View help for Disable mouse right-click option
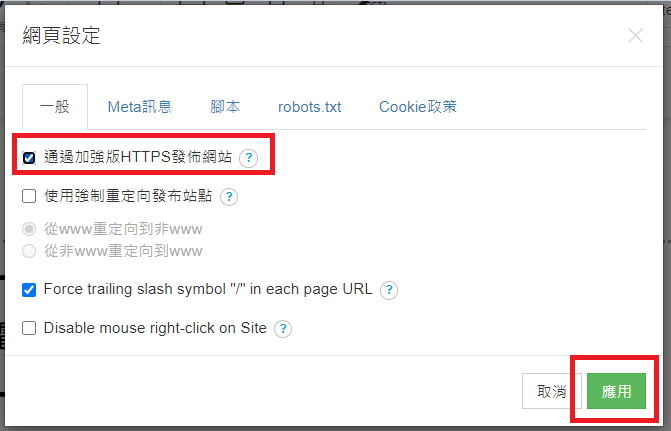 pyautogui.click(x=283, y=329)
